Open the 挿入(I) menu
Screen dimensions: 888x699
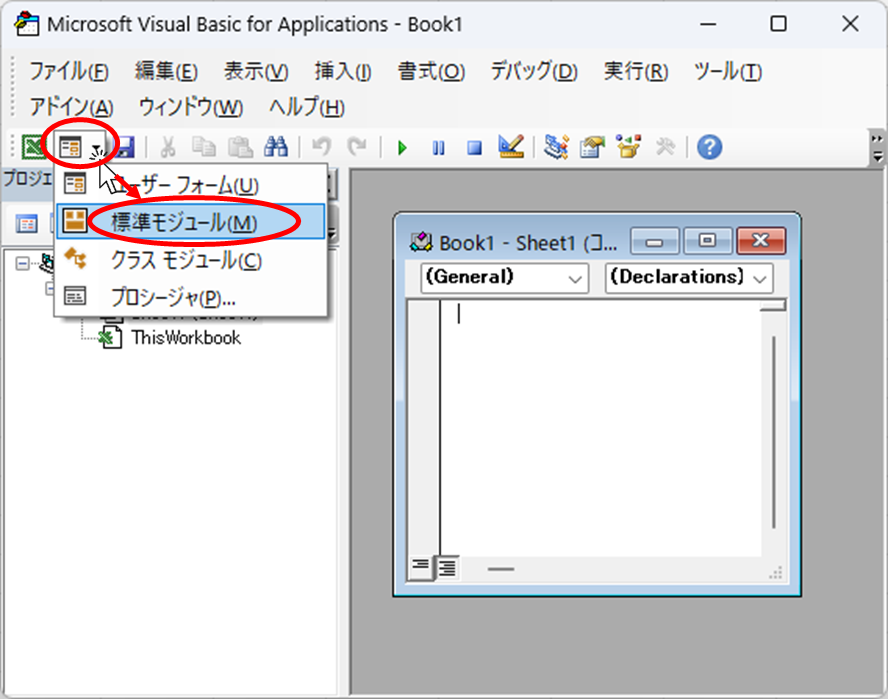(x=343, y=72)
